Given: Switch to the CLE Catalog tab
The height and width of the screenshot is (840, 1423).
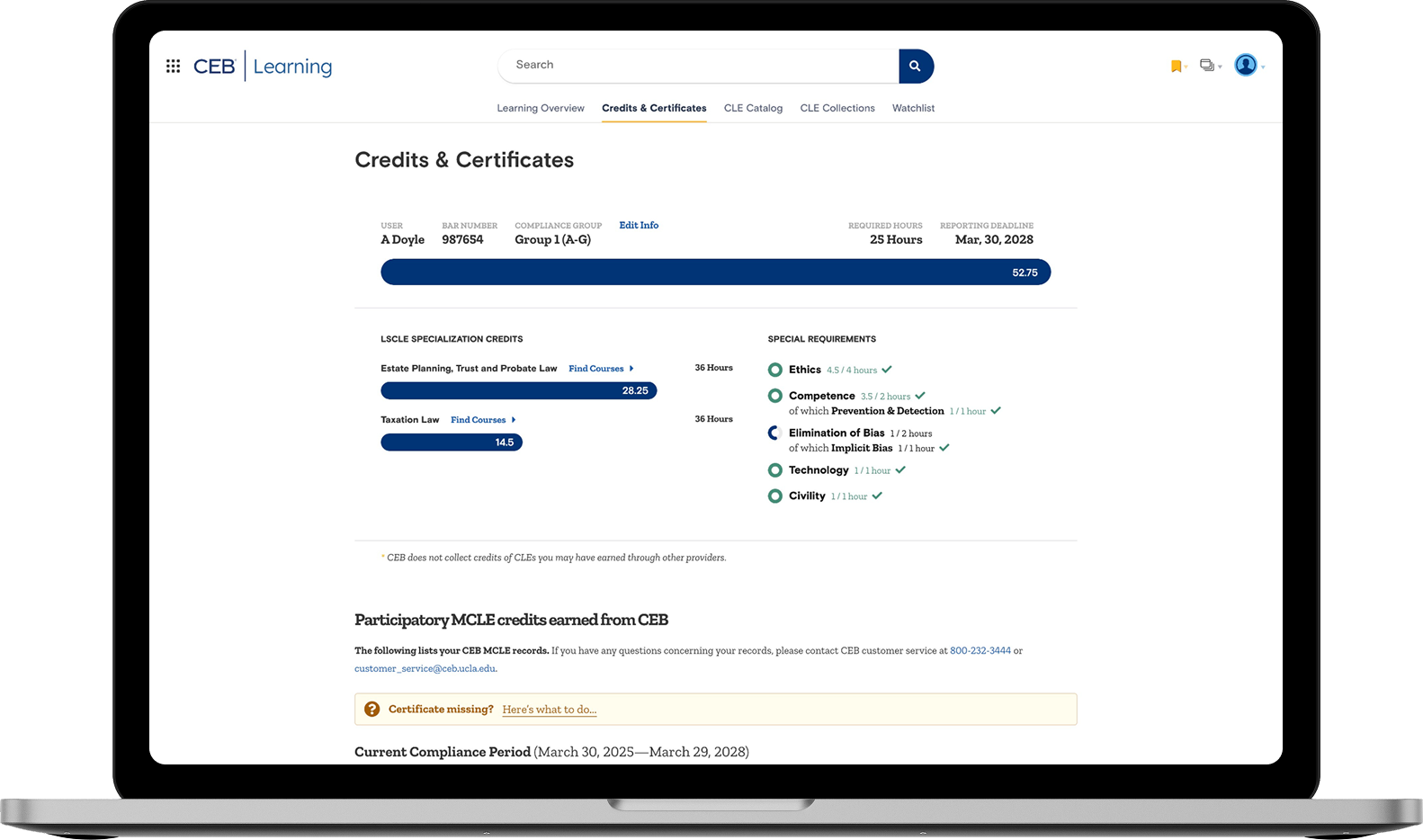Looking at the screenshot, I should click(753, 108).
